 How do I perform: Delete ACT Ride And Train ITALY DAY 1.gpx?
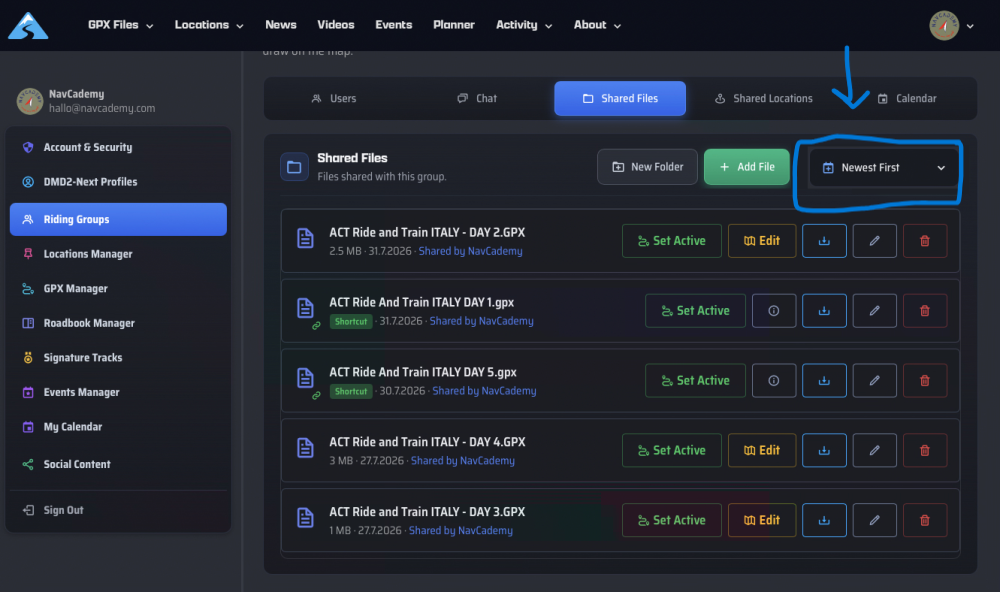pos(925,311)
